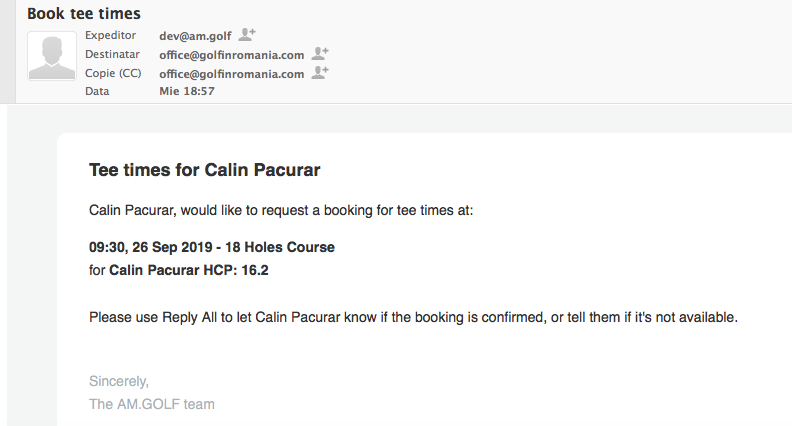Select the dev@am.golf sender address
This screenshot has height=426, width=792.
tap(195, 36)
